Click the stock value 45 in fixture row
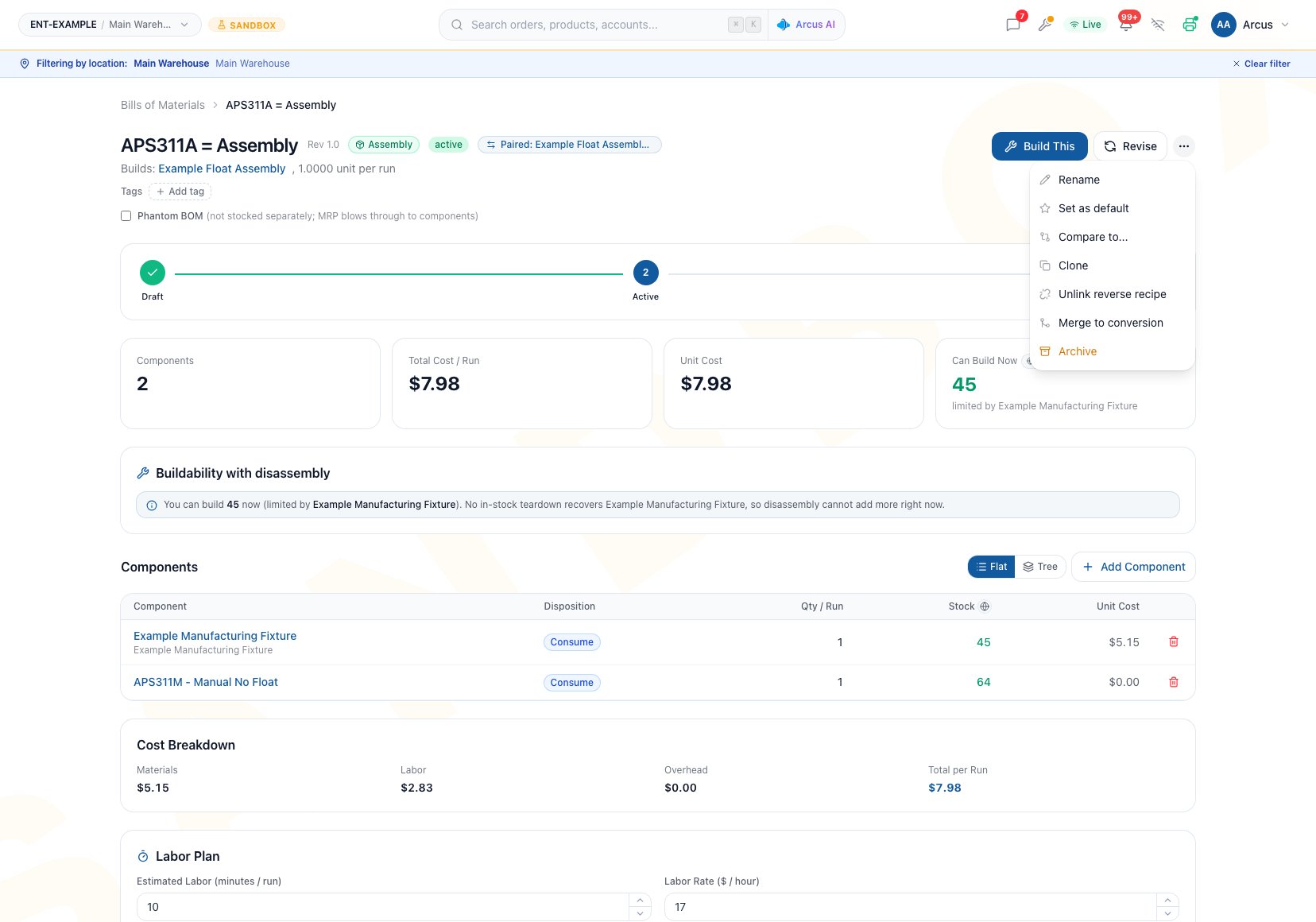The image size is (1316, 922). point(984,642)
